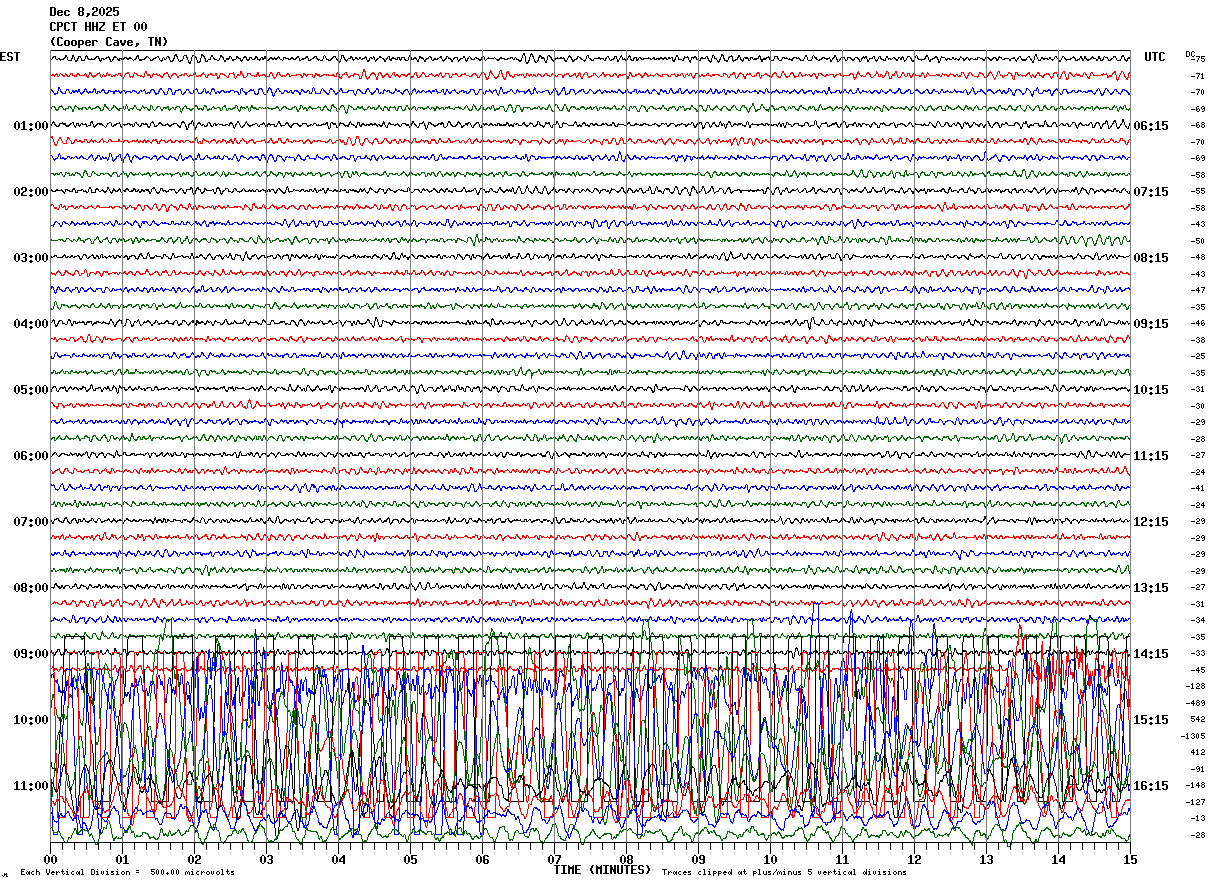Click the 06:15 UTC time label
Screen dimensions: 1210x886
[x=1151, y=126]
